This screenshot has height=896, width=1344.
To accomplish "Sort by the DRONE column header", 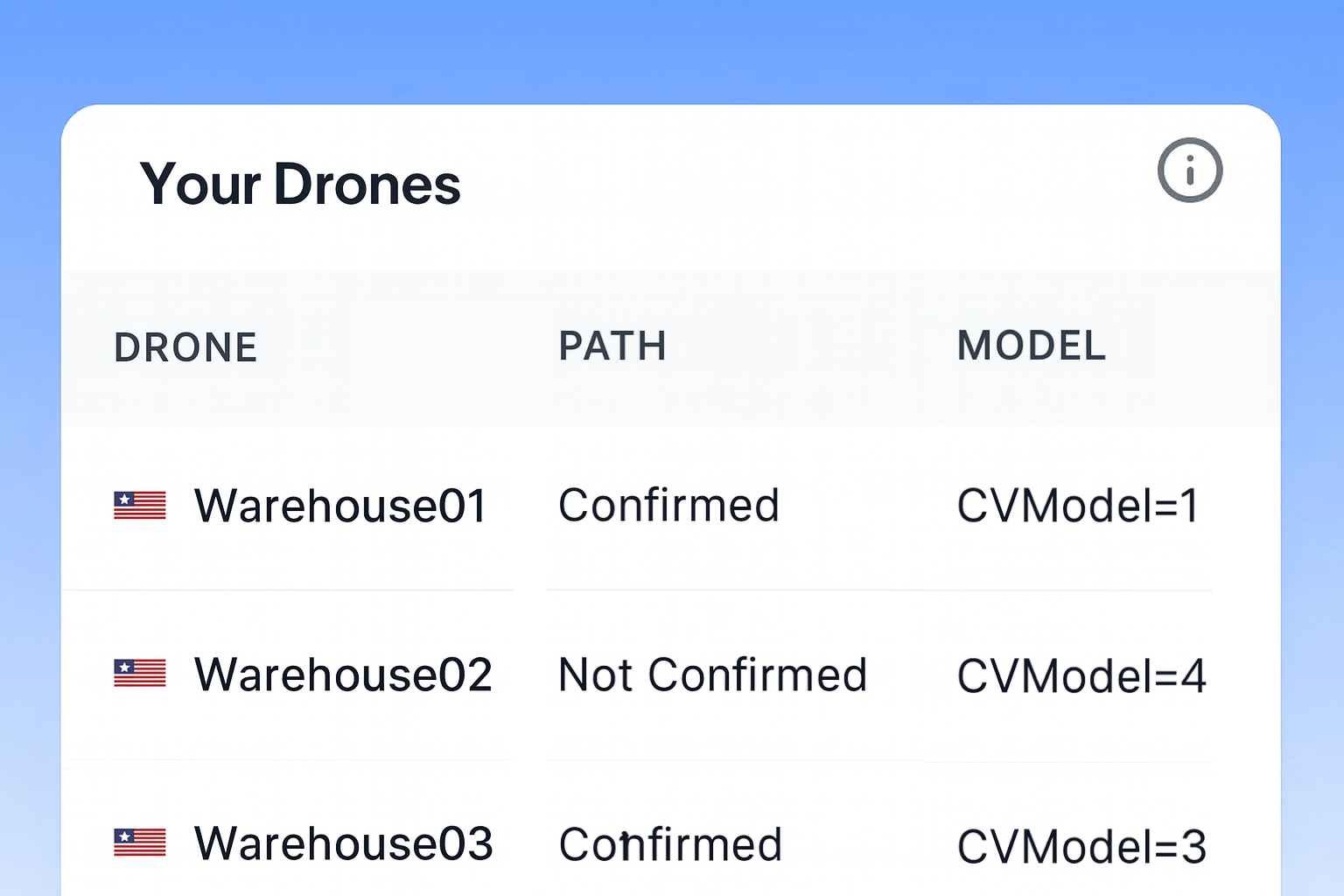I will coord(185,347).
